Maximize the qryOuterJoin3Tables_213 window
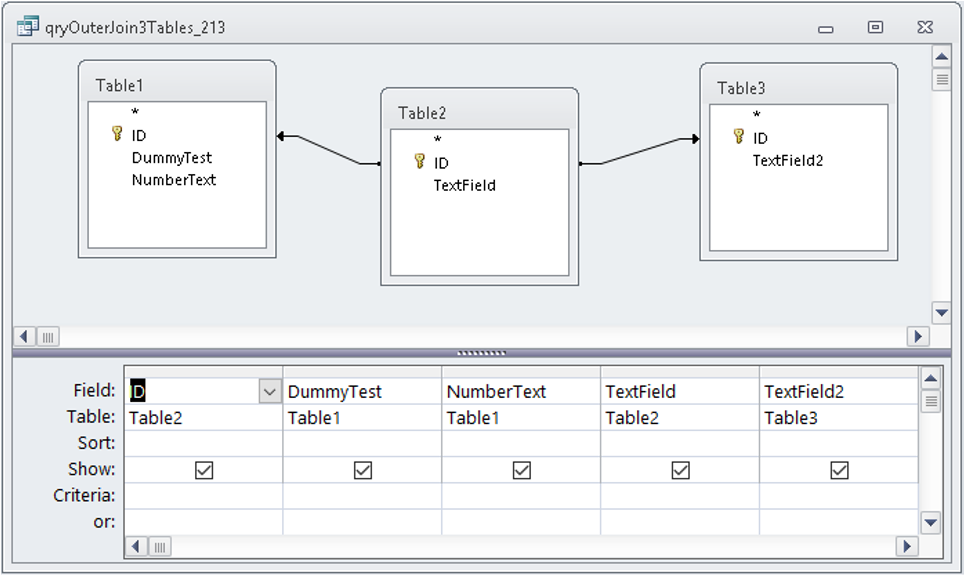The image size is (965, 578). pyautogui.click(x=875, y=27)
